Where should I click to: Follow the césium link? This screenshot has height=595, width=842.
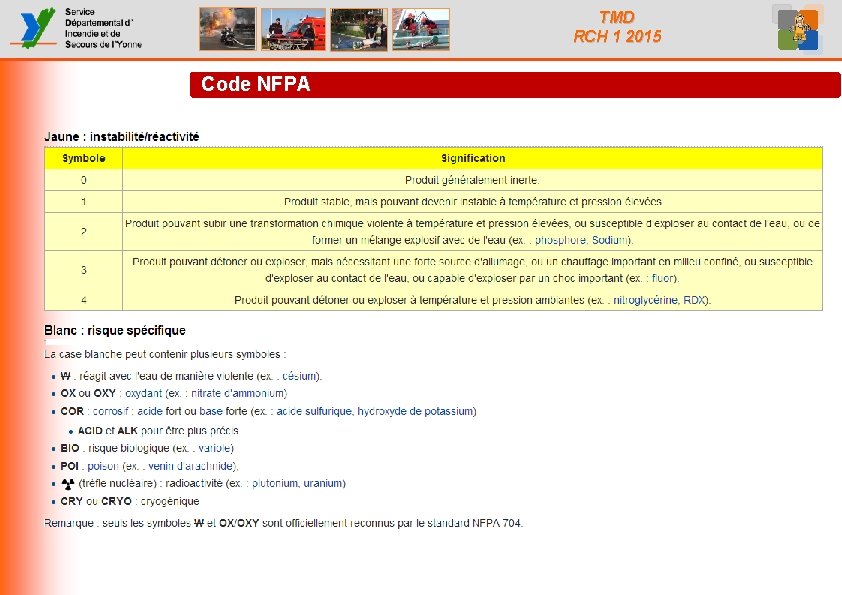(299, 376)
